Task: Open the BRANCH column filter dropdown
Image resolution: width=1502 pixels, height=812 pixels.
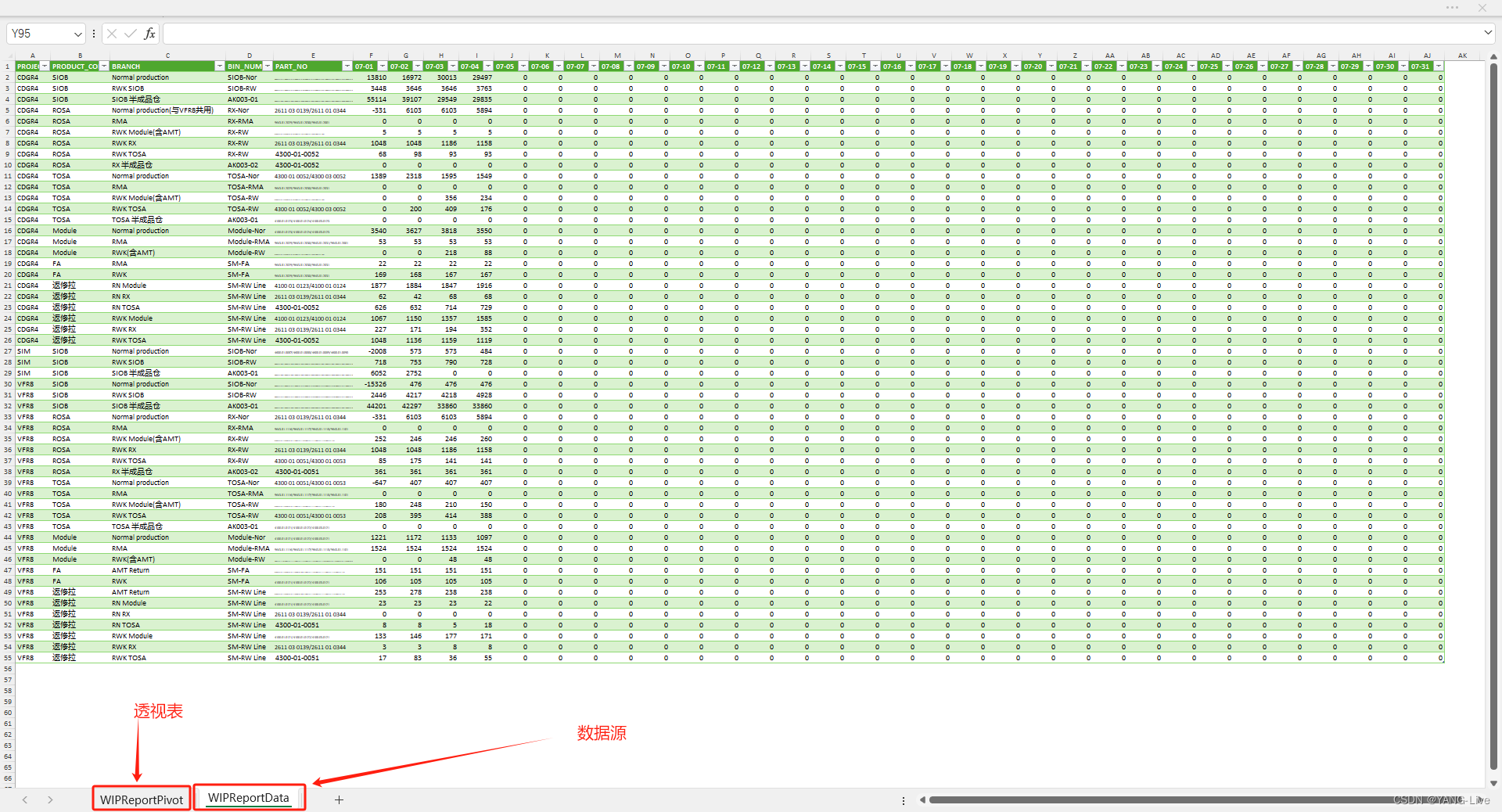Action: 220,66
